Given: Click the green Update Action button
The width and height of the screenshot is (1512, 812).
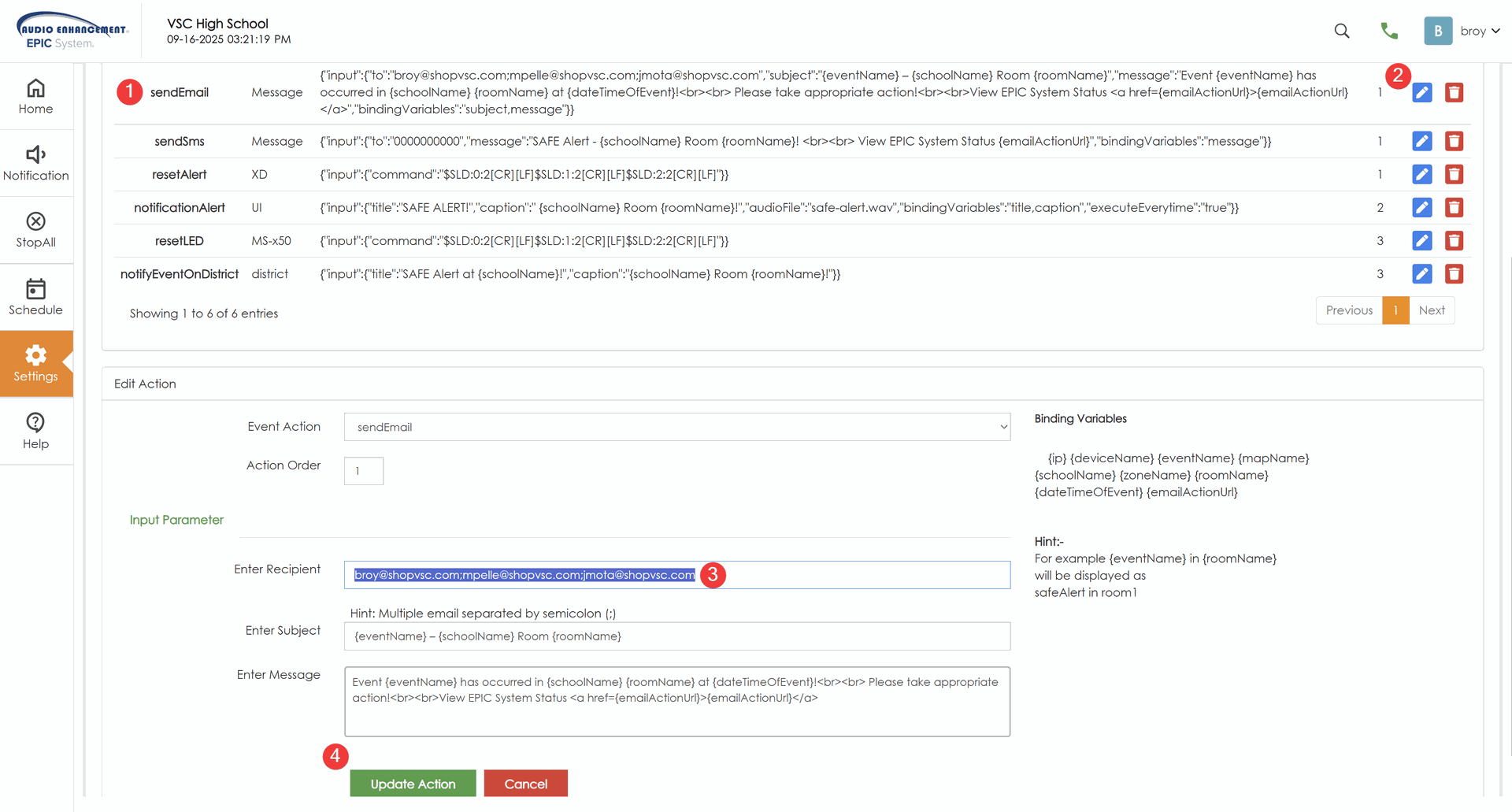Looking at the screenshot, I should tap(413, 784).
